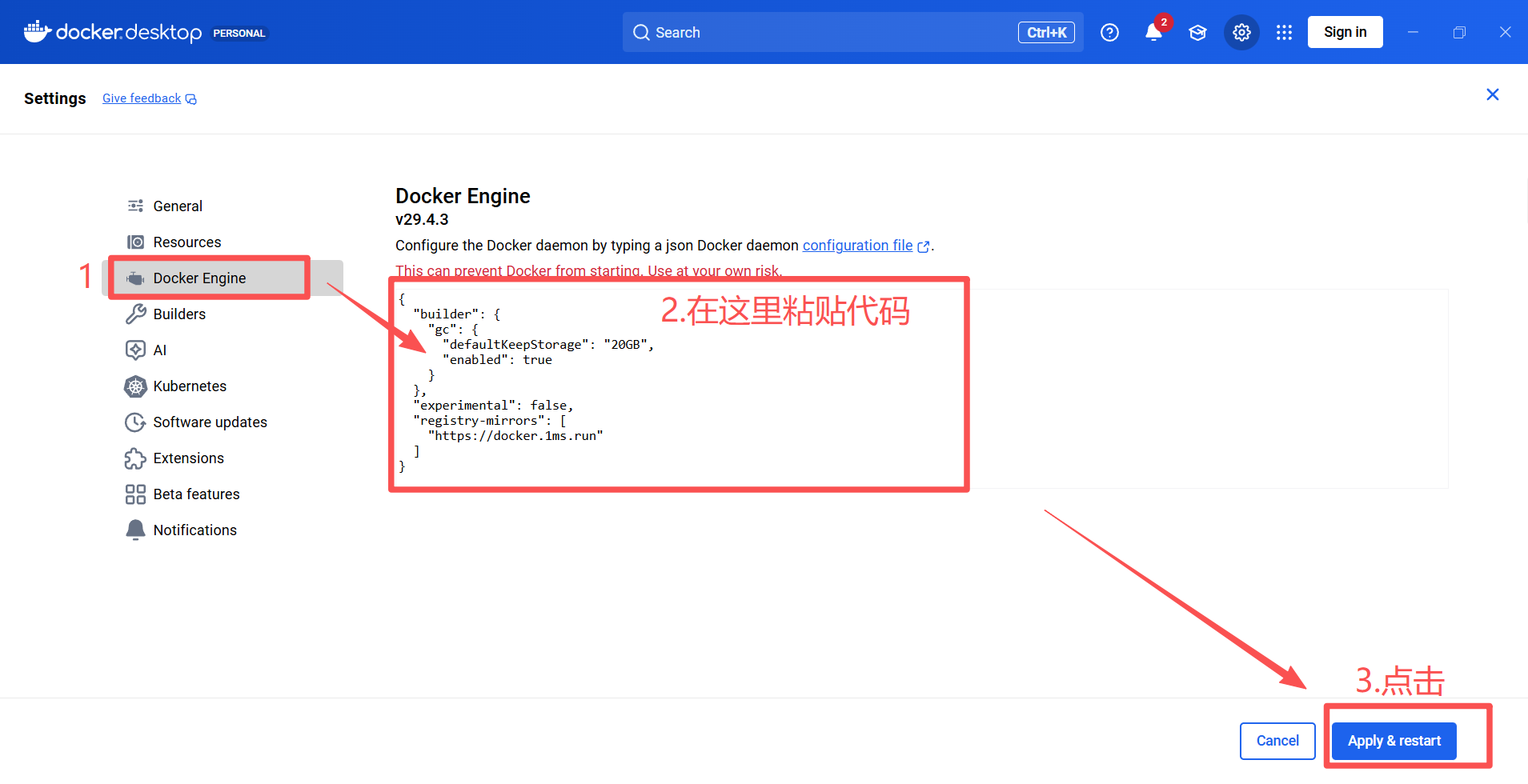Open notifications bell with badge

(x=1153, y=32)
